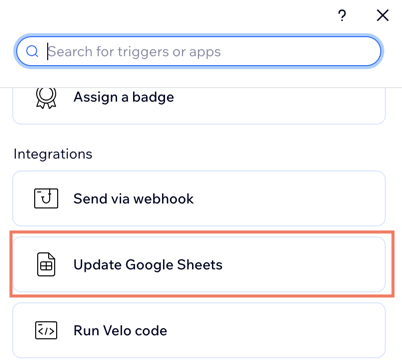This screenshot has width=402, height=364.
Task: Open help via the question mark icon
Action: click(342, 15)
